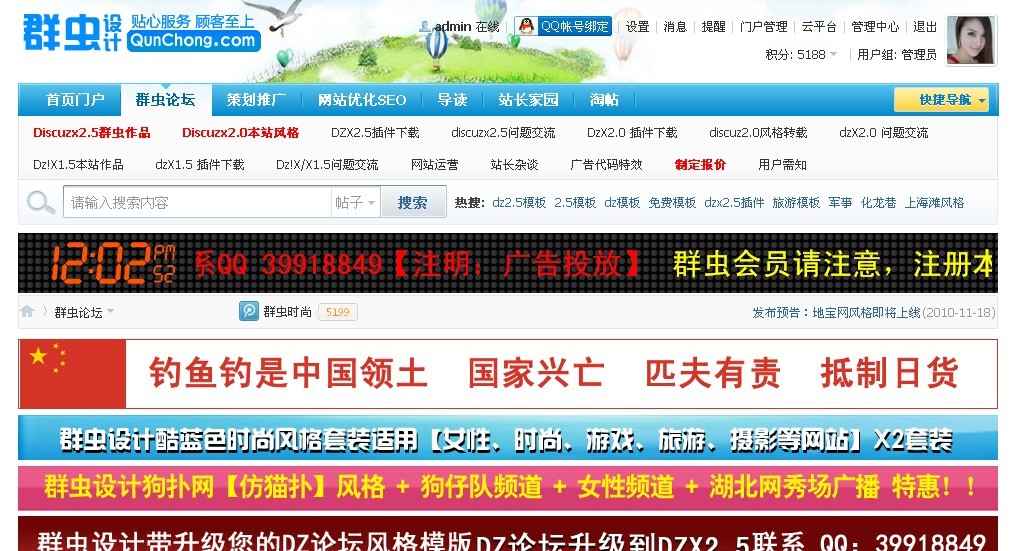Click hot search term dzx2.5插件

point(734,202)
